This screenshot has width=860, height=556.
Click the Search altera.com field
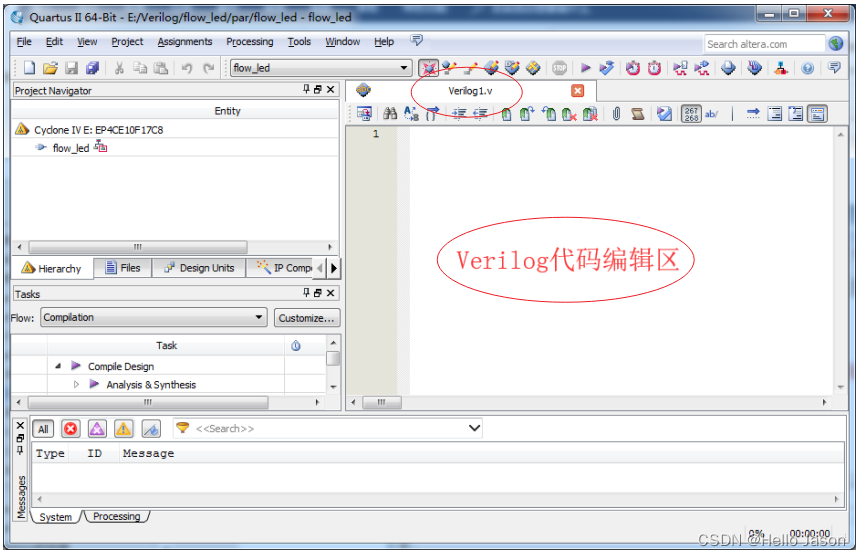pos(764,44)
